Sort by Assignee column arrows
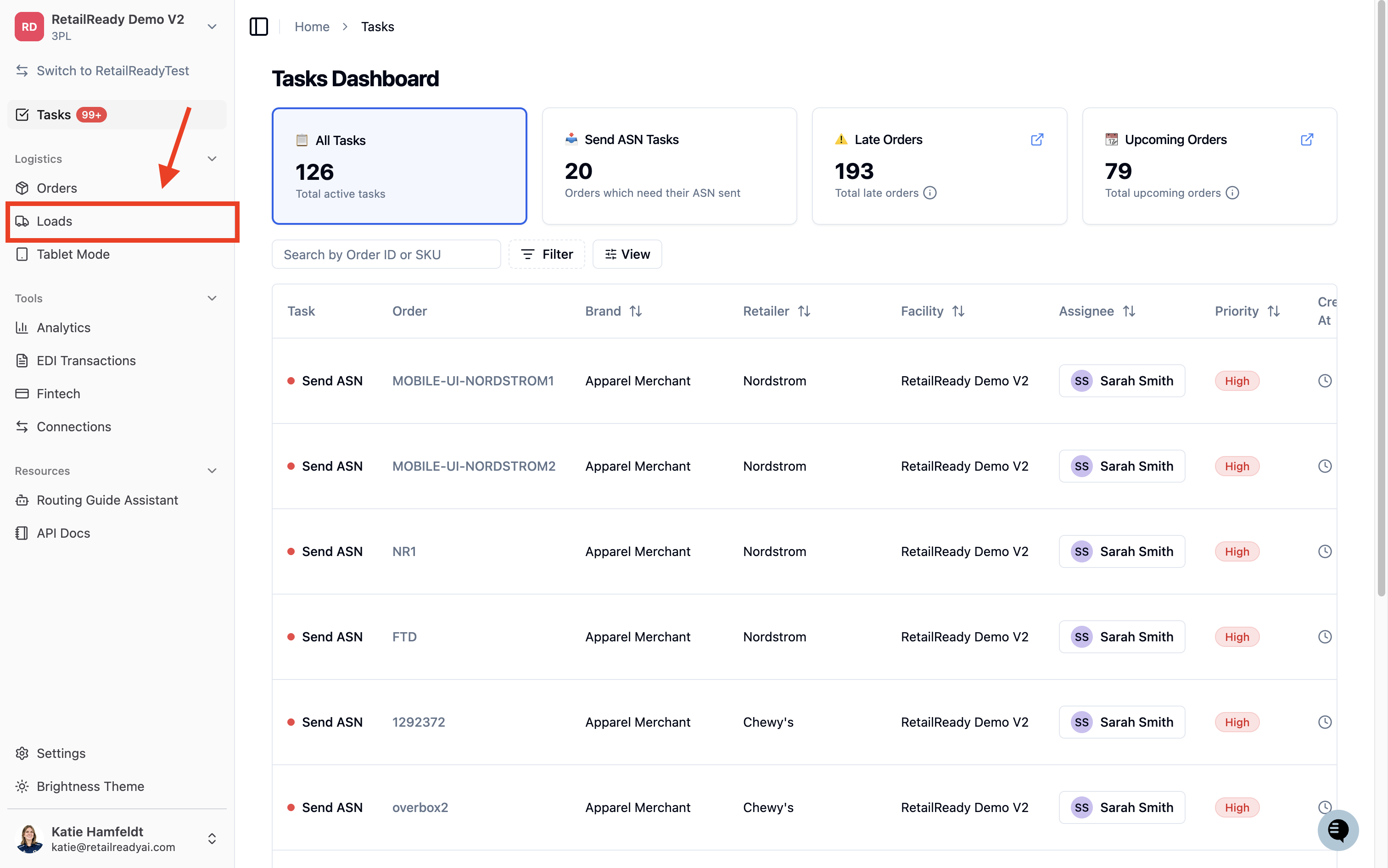This screenshot has width=1388, height=868. (x=1129, y=311)
